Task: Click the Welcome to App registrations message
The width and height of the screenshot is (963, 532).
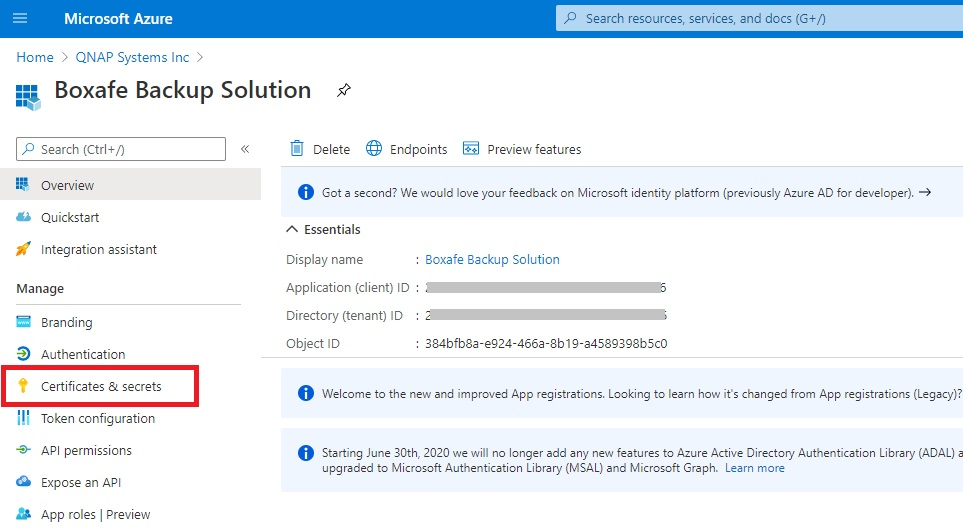Action: 641,394
